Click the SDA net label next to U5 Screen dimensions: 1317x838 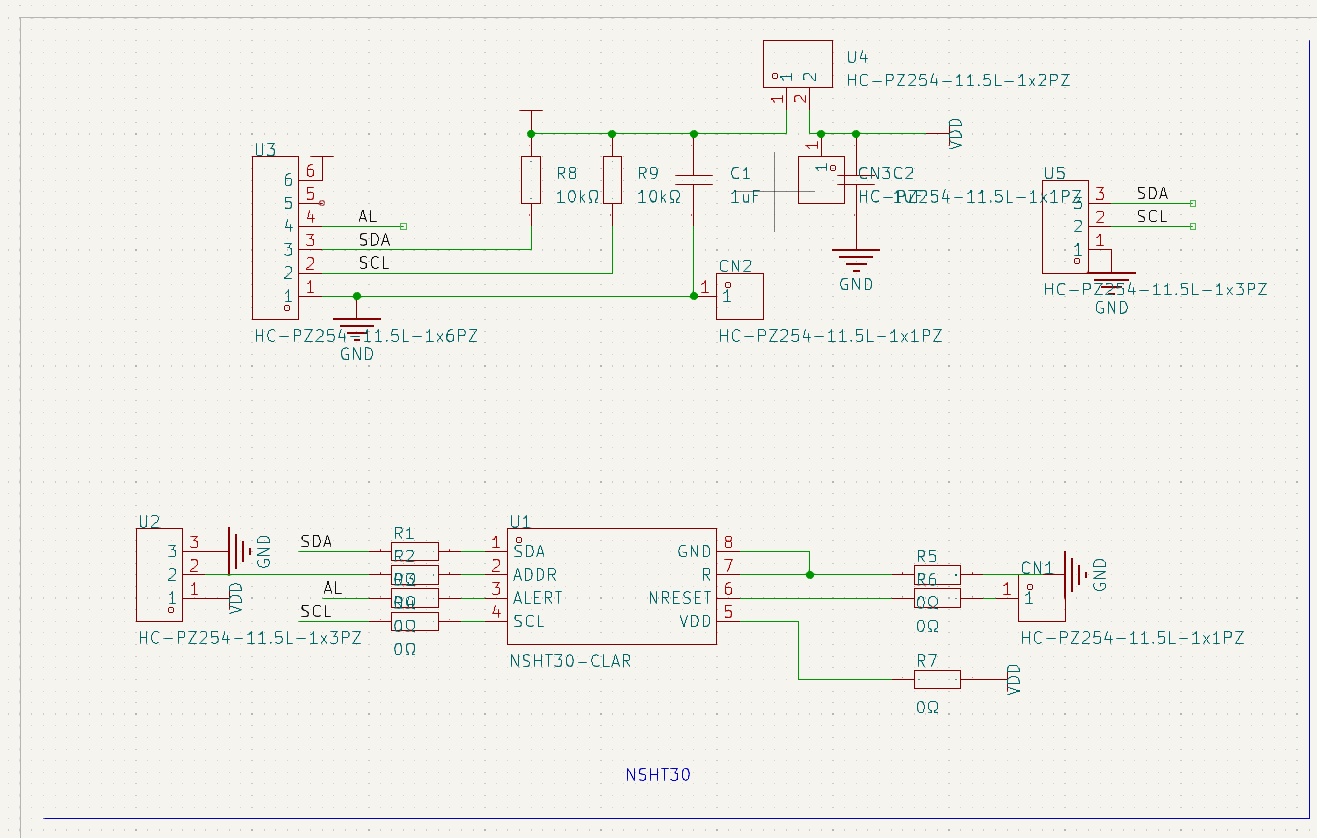[x=1152, y=194]
